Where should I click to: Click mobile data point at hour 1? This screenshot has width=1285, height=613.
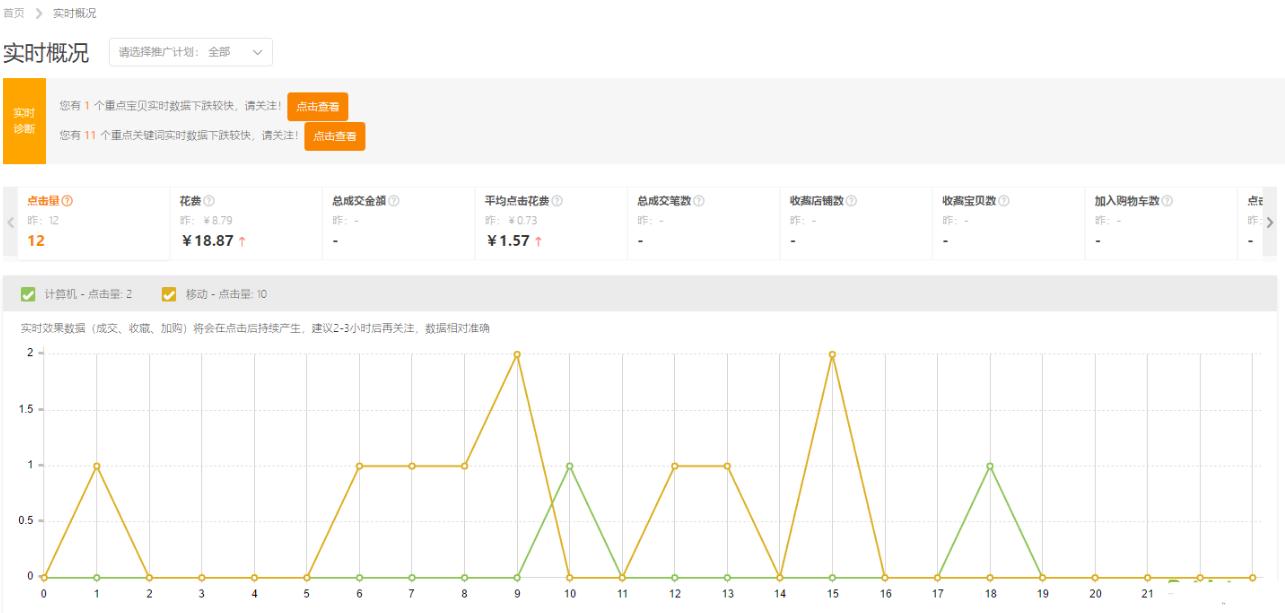point(97,466)
